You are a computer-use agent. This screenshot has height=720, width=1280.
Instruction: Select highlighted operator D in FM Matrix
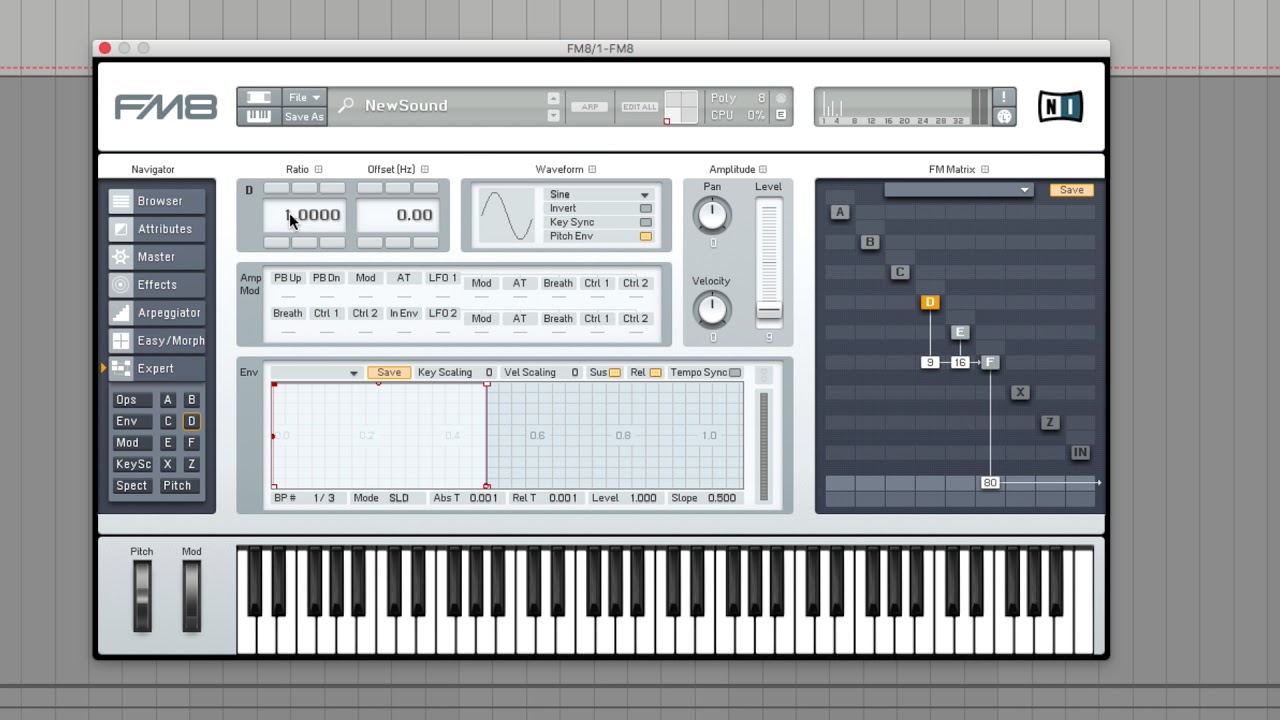click(x=930, y=302)
